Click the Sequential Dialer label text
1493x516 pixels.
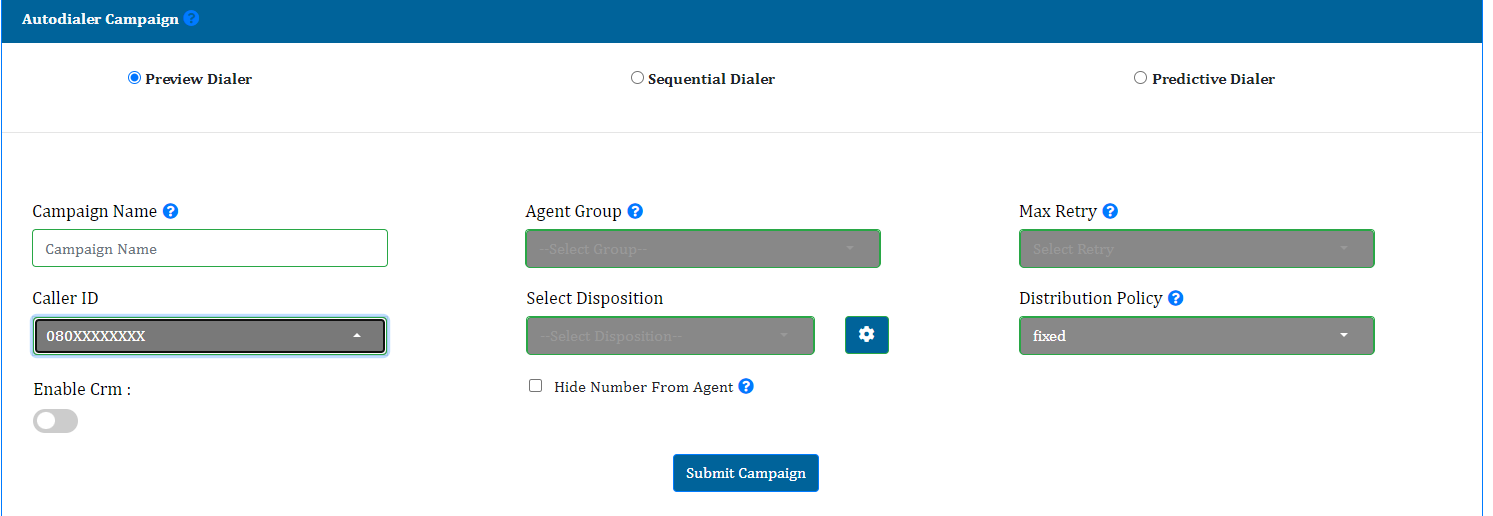tap(711, 79)
